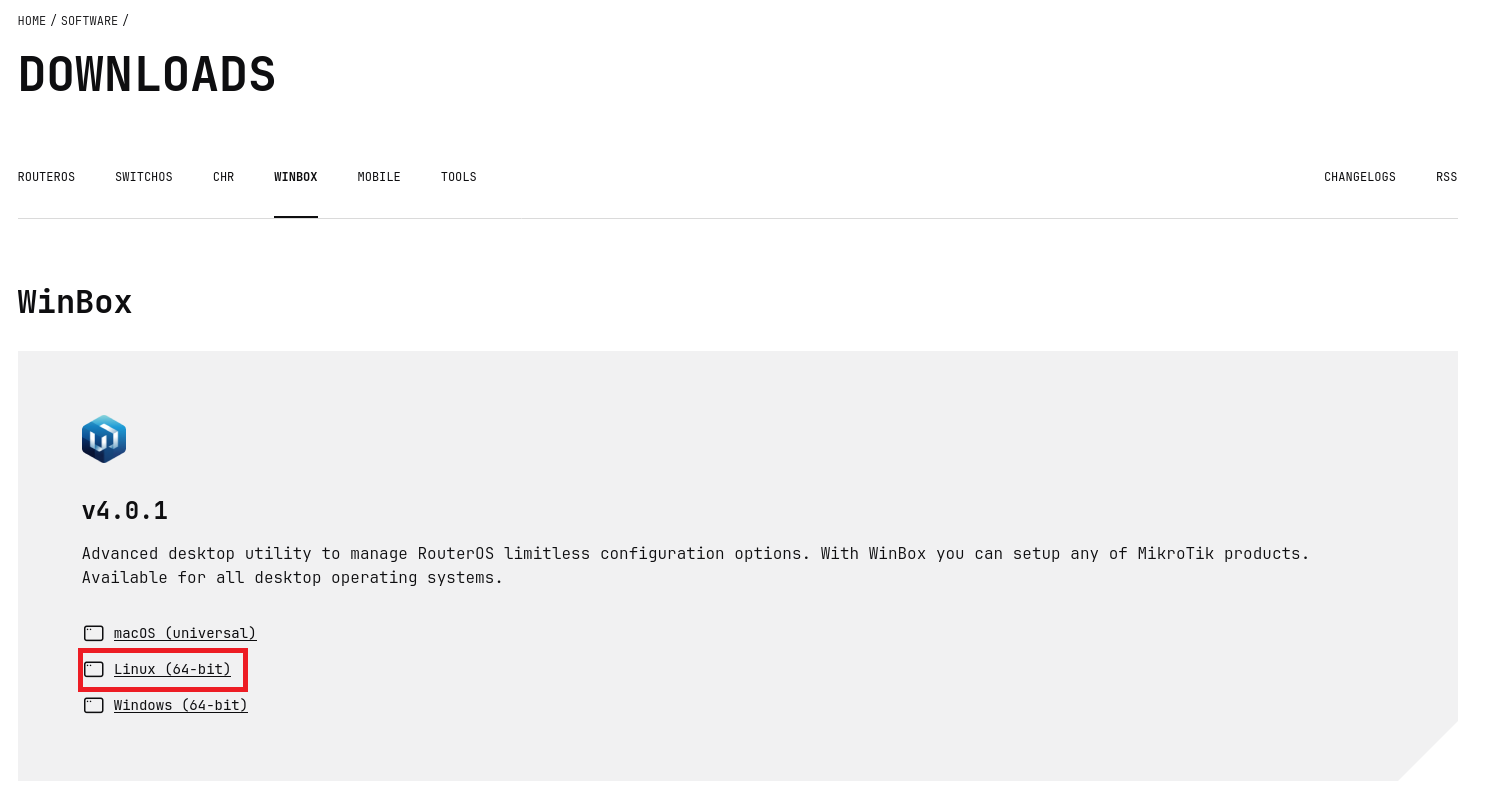
Task: Open the TOOLS downloads section
Action: pos(458,177)
